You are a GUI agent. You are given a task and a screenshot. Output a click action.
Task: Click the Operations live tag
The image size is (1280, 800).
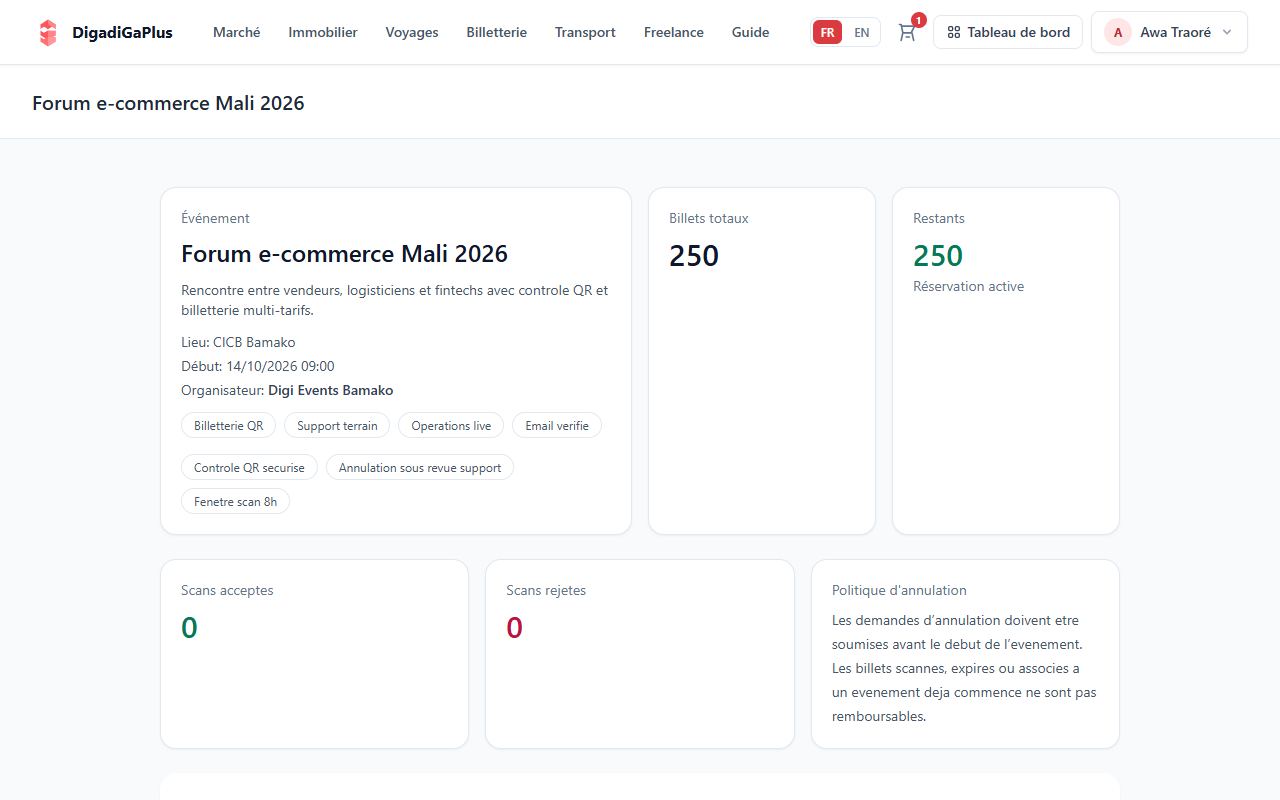(x=451, y=425)
